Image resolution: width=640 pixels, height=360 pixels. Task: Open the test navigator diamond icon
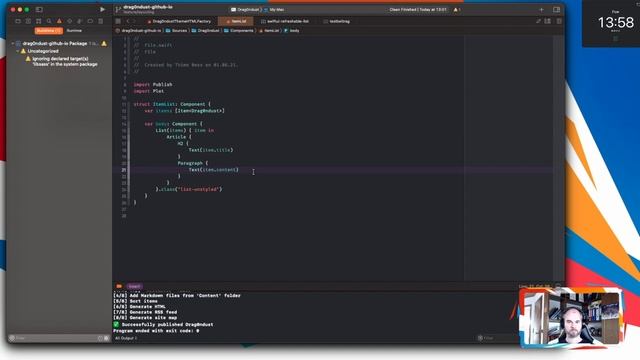(69, 21)
